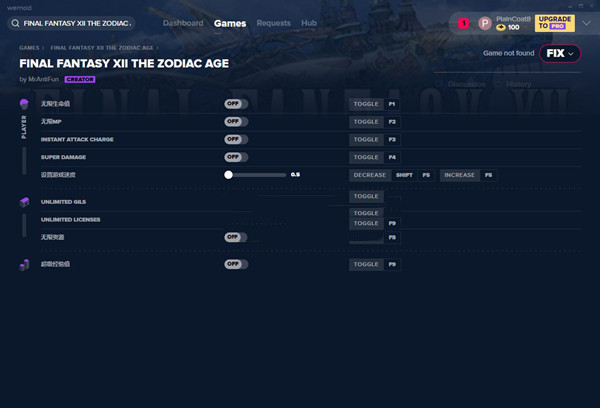Click TOGGLE button on Instant Attack Charge row
Viewport: 600px width, 408px height.
(366, 139)
